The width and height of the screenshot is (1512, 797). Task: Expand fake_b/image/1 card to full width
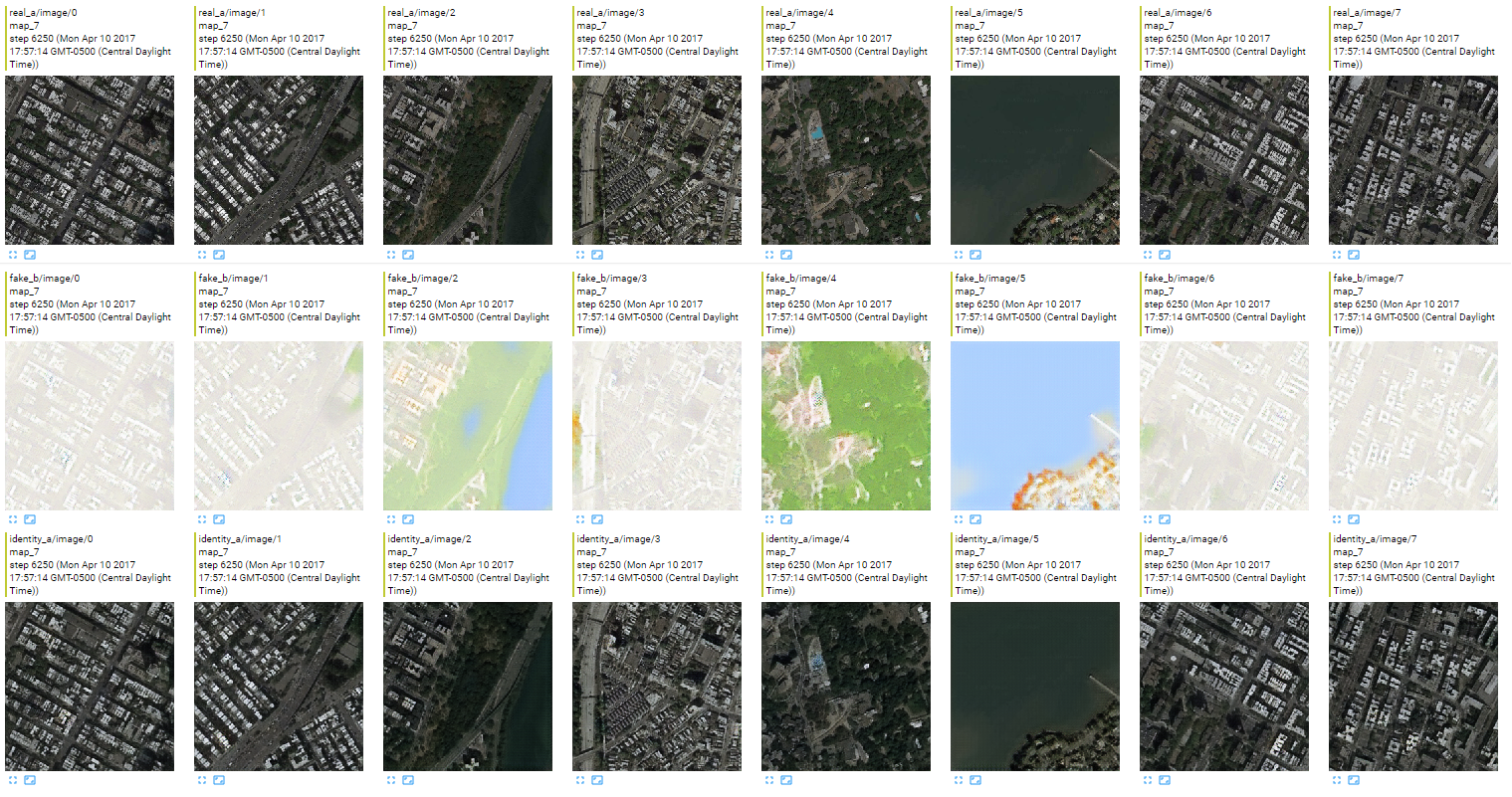[x=202, y=519]
